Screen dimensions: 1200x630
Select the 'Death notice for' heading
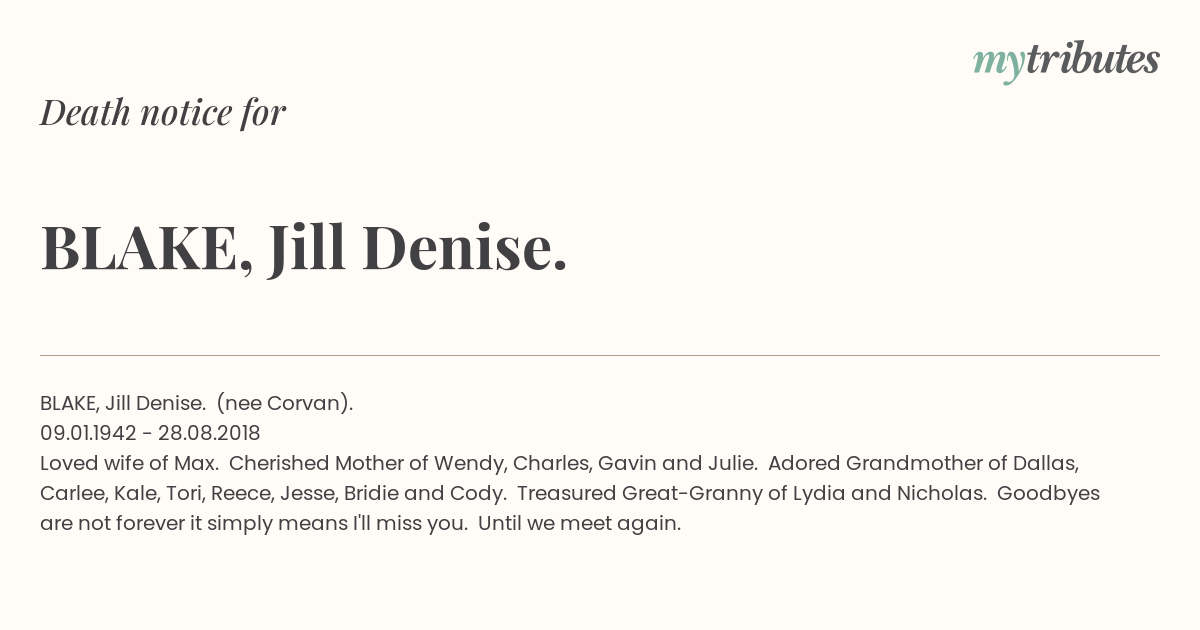[x=163, y=112]
